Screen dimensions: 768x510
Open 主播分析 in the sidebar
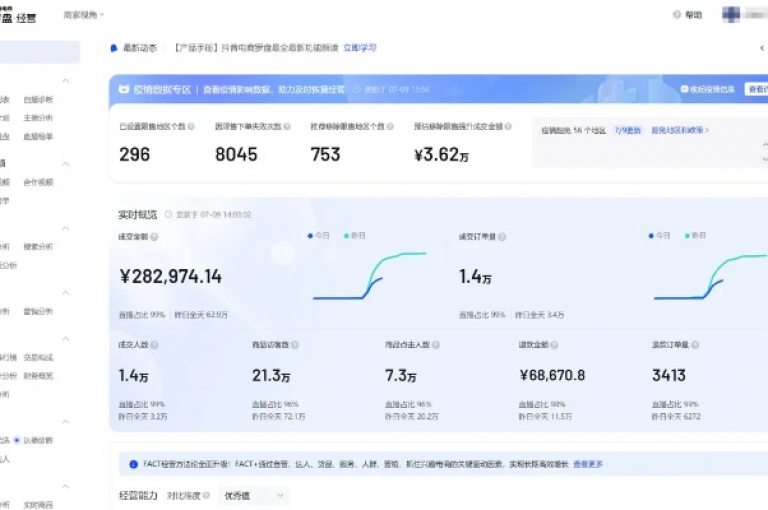38,118
